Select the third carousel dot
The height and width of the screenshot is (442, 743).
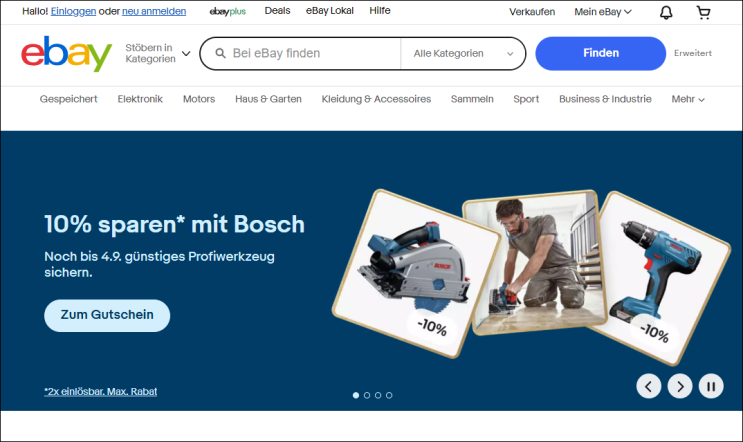pyautogui.click(x=378, y=395)
